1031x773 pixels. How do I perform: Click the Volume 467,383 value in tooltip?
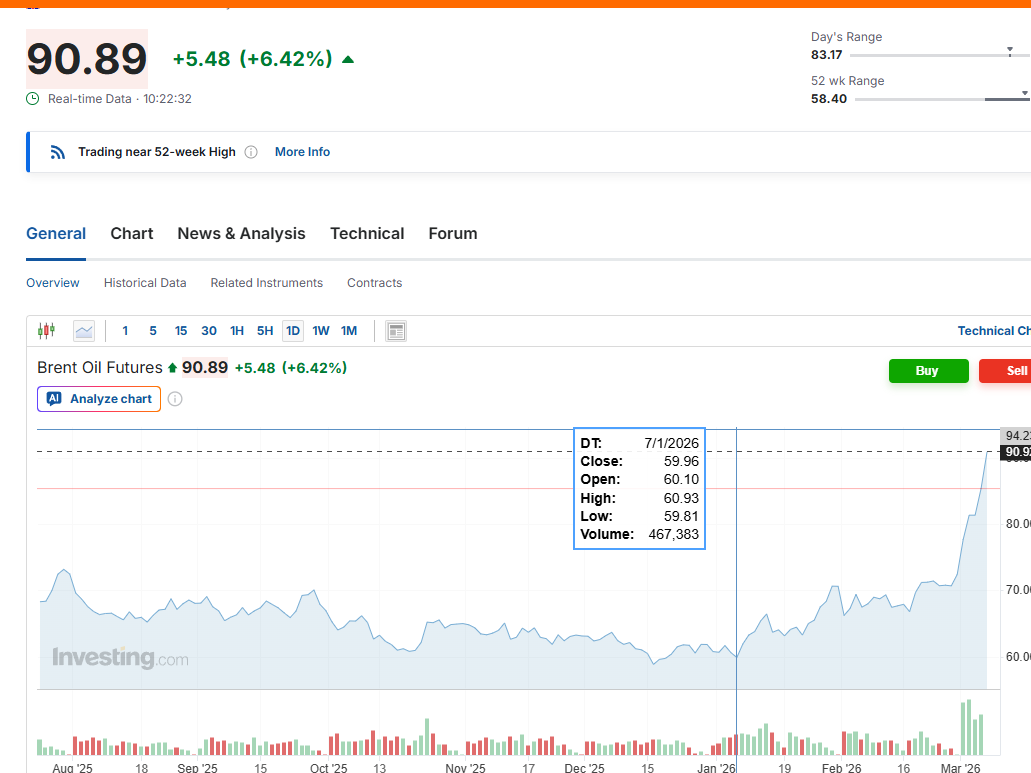(673, 534)
